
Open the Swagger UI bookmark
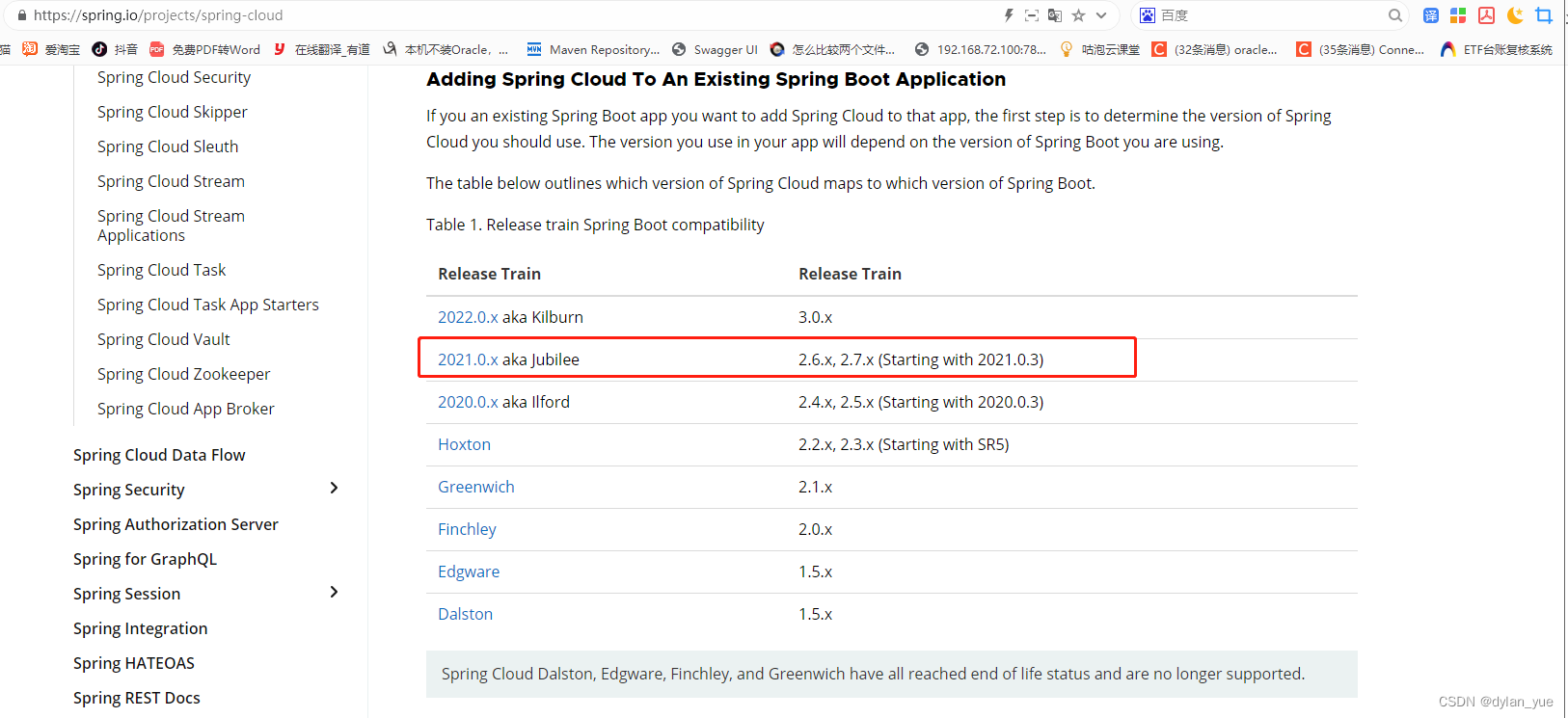pos(715,49)
